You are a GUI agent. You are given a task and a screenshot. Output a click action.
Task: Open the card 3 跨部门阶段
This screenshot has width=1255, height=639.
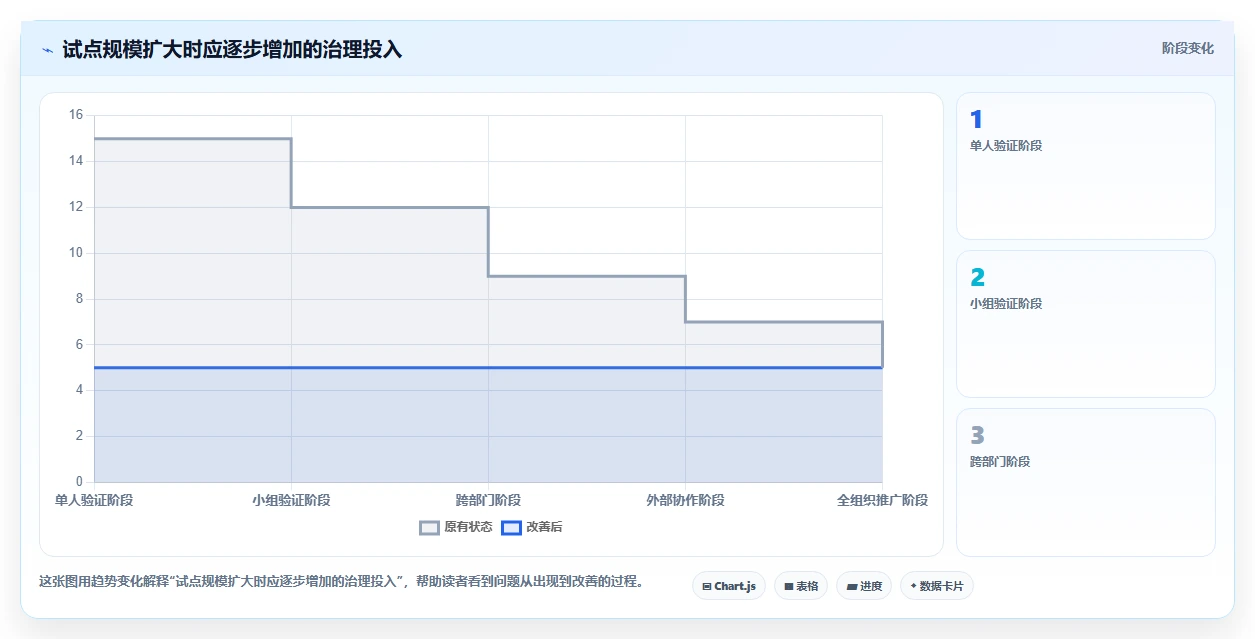[x=1086, y=482]
